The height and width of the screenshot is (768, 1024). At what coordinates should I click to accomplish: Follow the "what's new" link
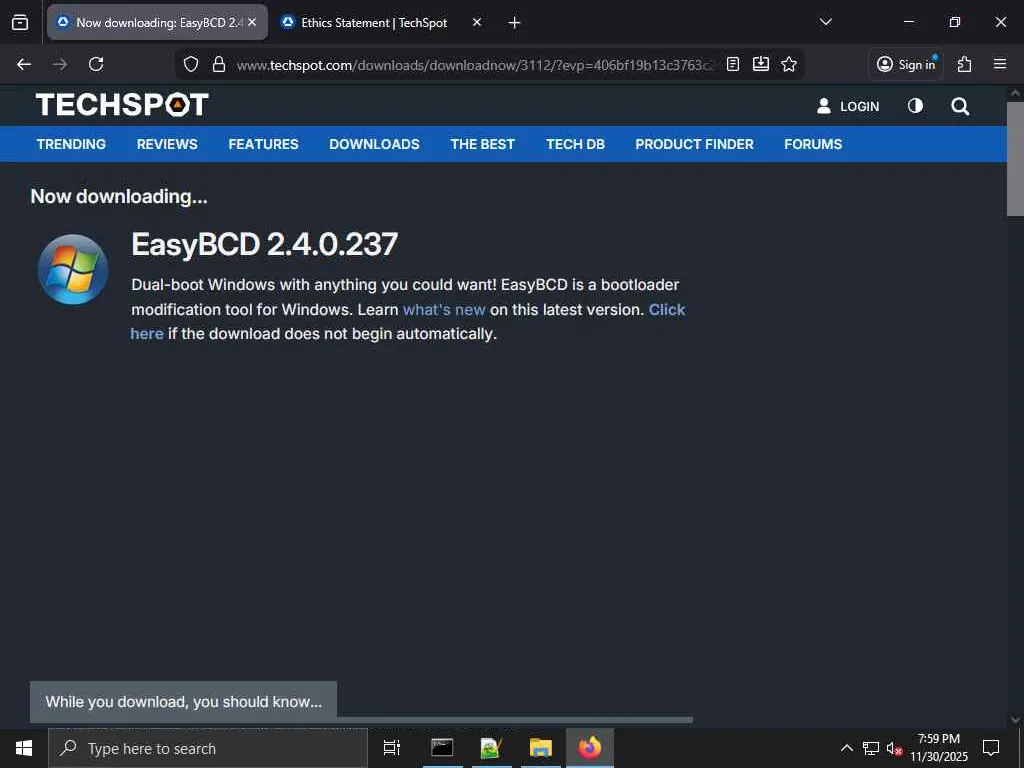(x=444, y=310)
